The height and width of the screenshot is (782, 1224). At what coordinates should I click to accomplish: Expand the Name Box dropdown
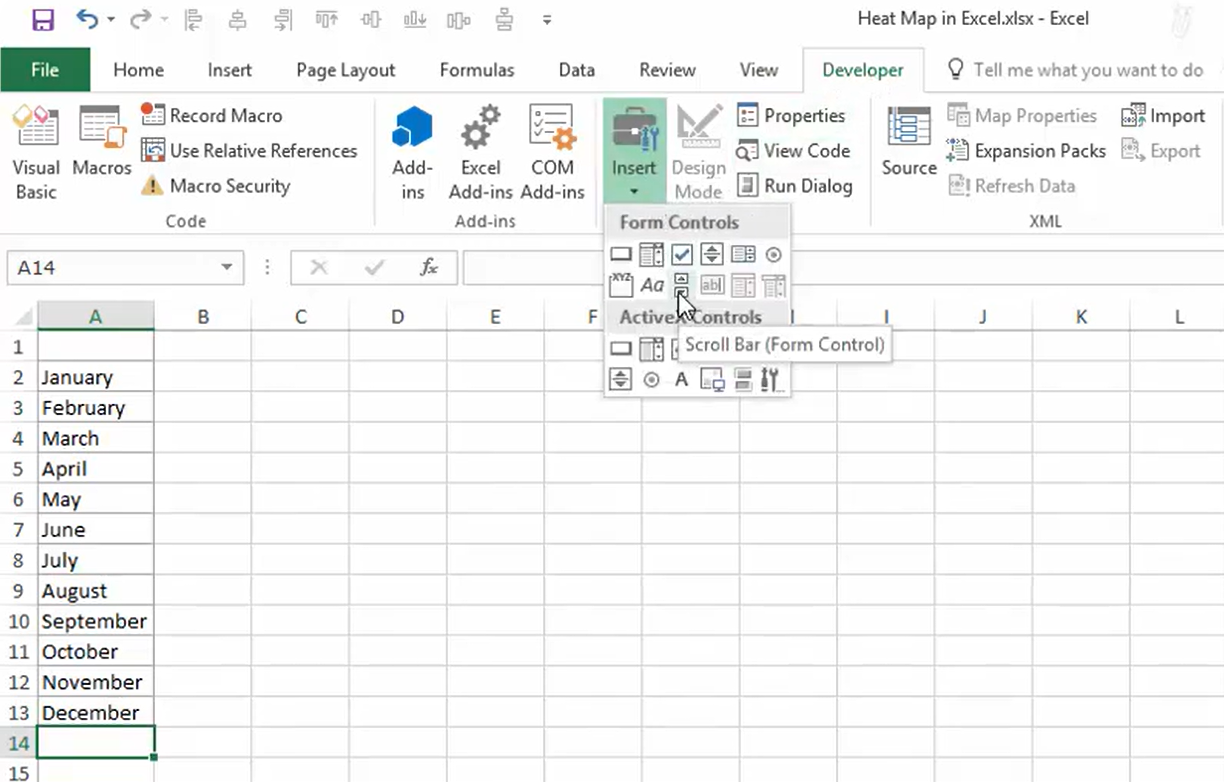[227, 268]
